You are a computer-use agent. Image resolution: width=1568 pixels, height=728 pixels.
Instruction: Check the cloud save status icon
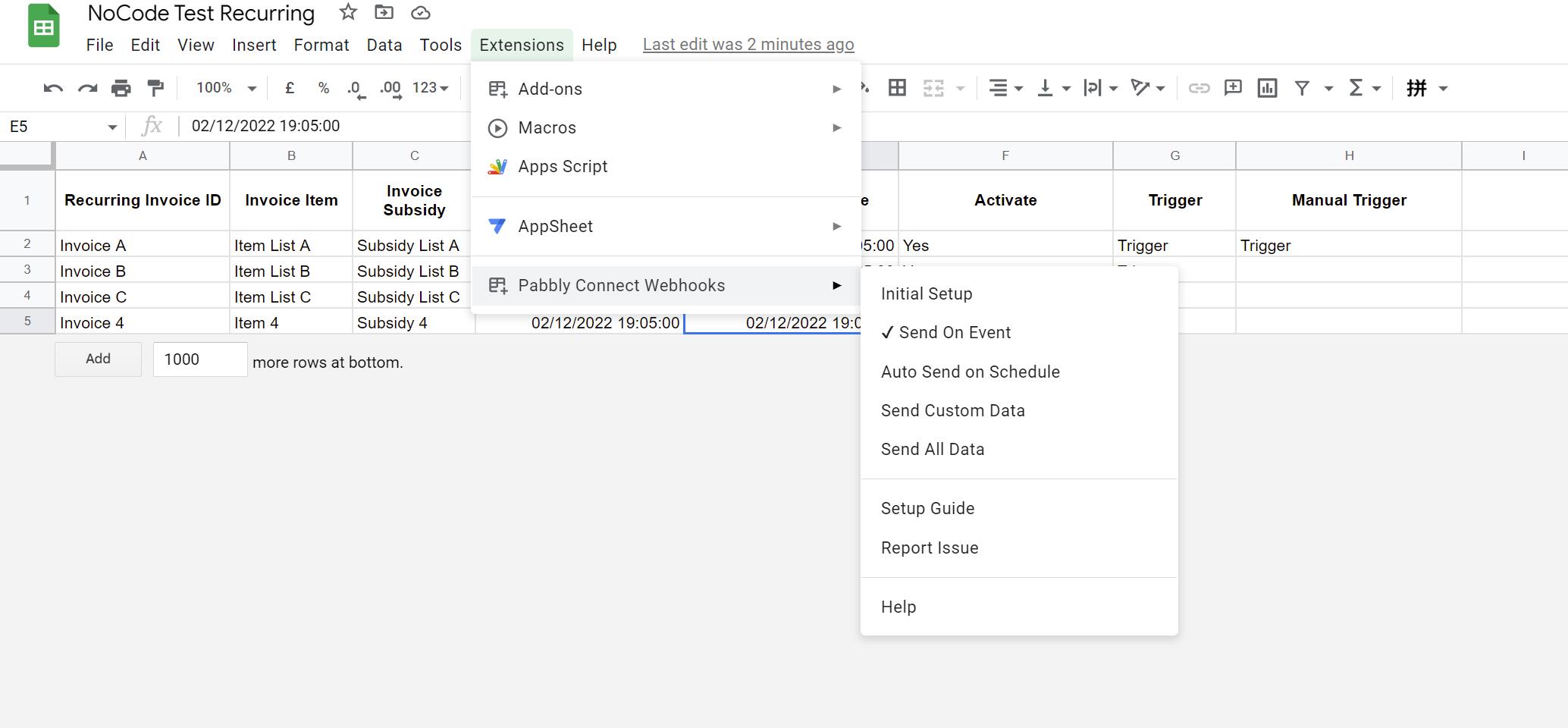pyautogui.click(x=421, y=13)
